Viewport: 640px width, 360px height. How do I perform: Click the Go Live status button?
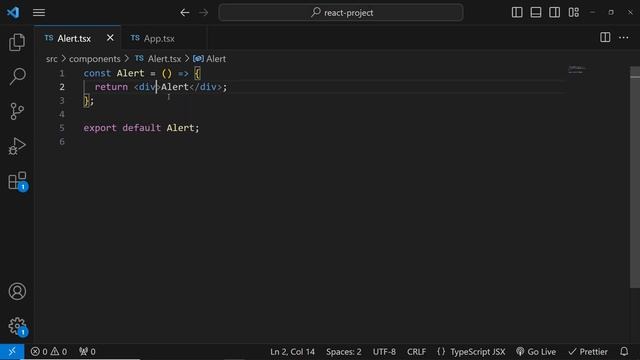coord(536,351)
